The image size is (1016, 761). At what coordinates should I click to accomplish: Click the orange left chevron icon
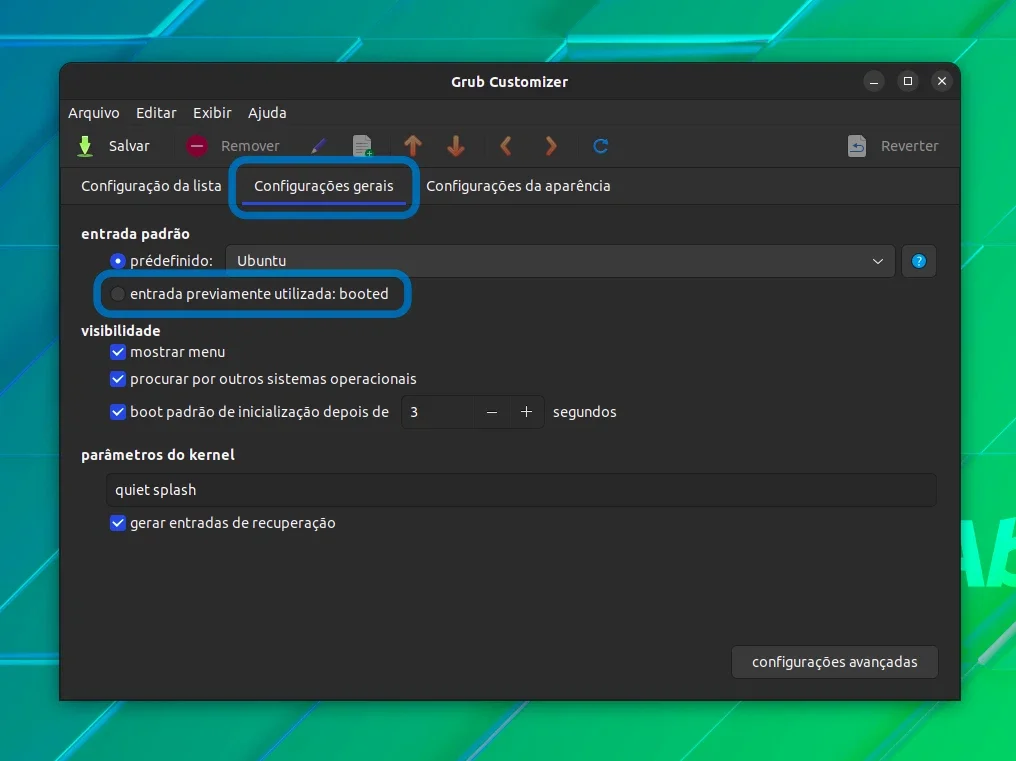[x=506, y=146]
